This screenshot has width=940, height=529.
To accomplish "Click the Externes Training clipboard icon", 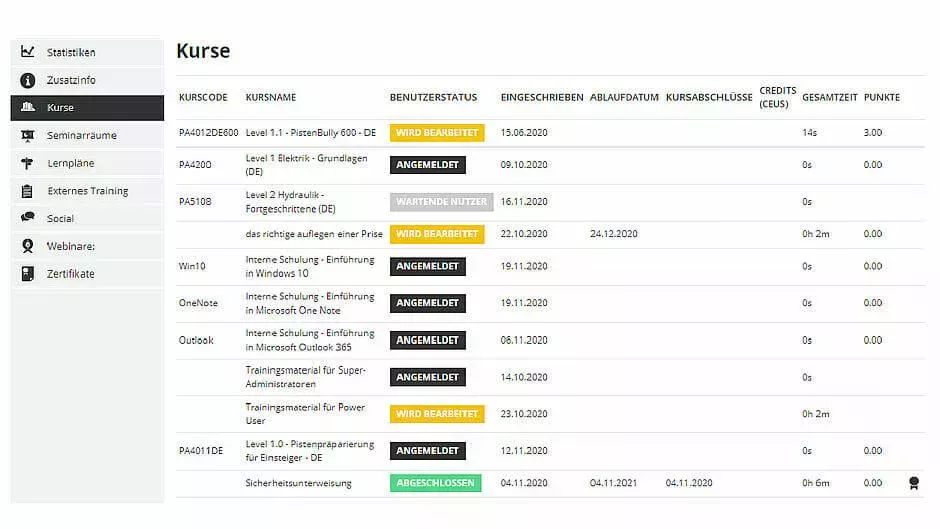I will [x=28, y=191].
